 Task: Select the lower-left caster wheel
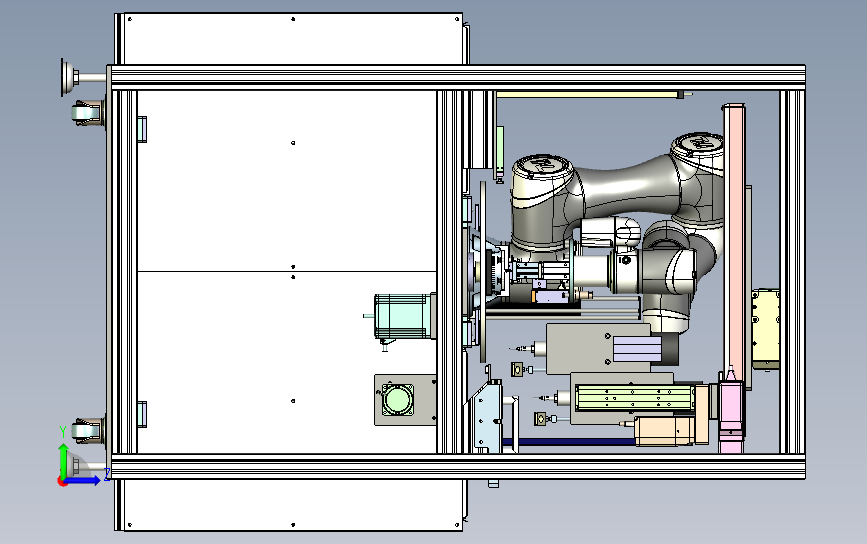(x=87, y=430)
